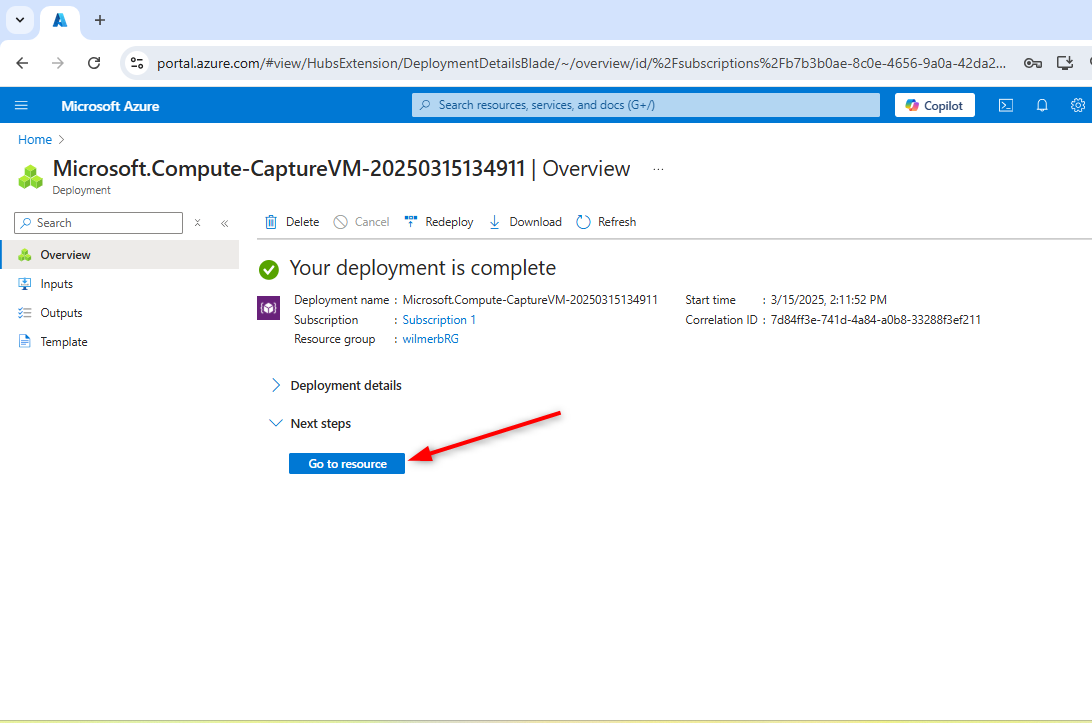Click the browser forward arrow
The image size is (1092, 723).
pos(58,63)
